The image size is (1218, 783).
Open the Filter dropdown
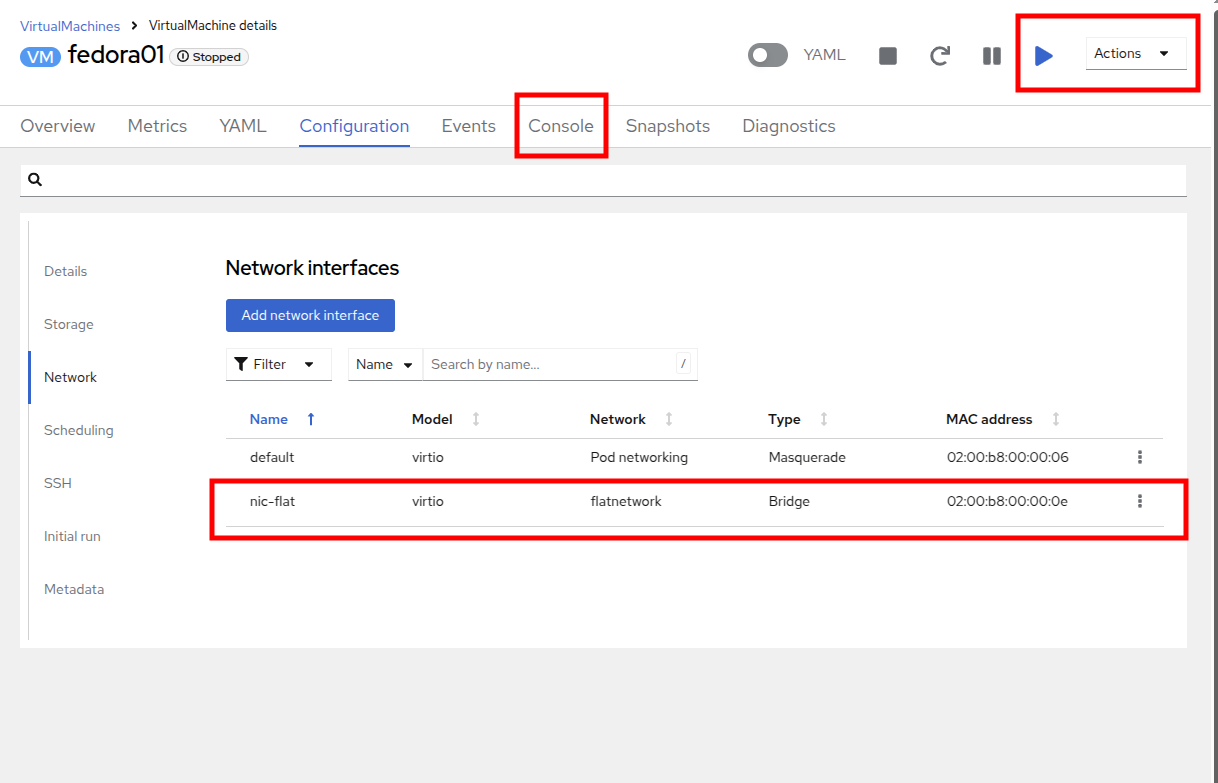[278, 364]
